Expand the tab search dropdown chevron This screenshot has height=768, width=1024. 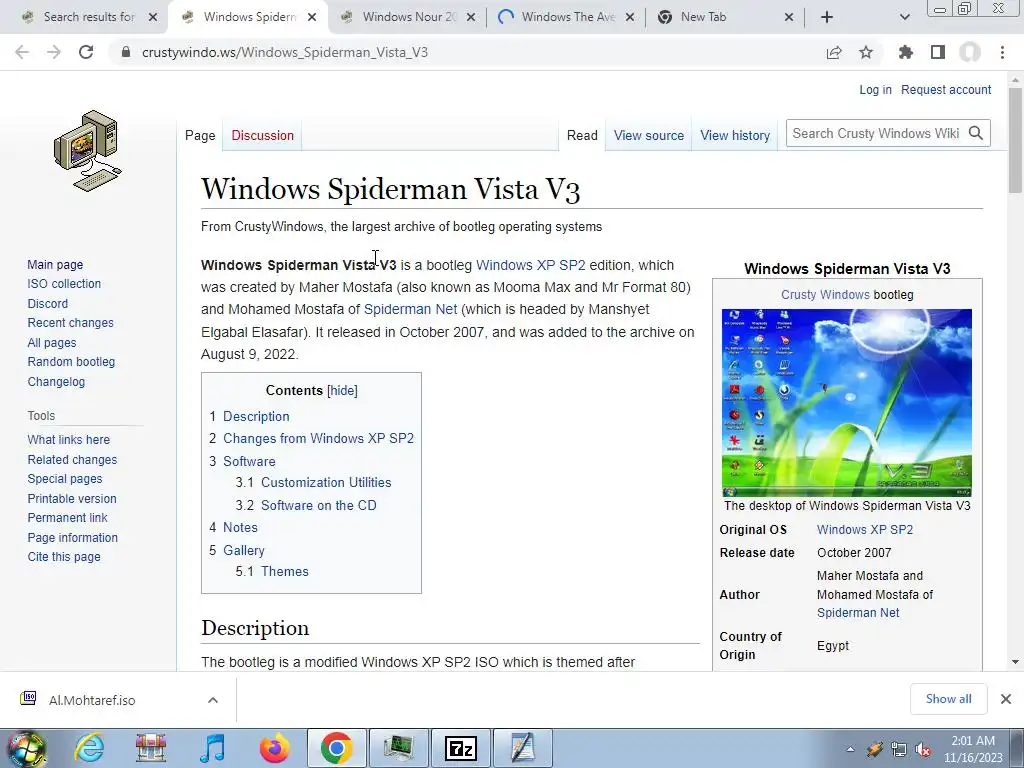coord(904,17)
